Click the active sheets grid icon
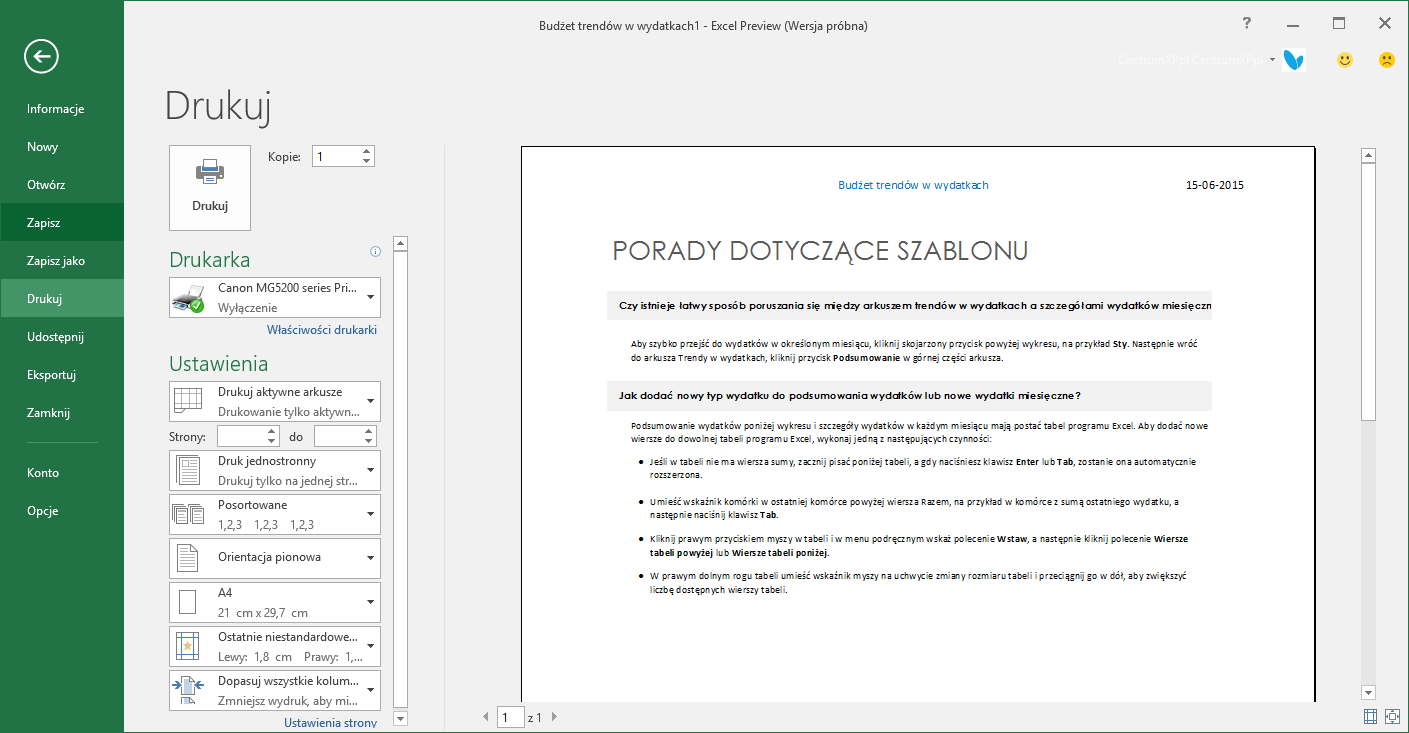 tap(188, 401)
